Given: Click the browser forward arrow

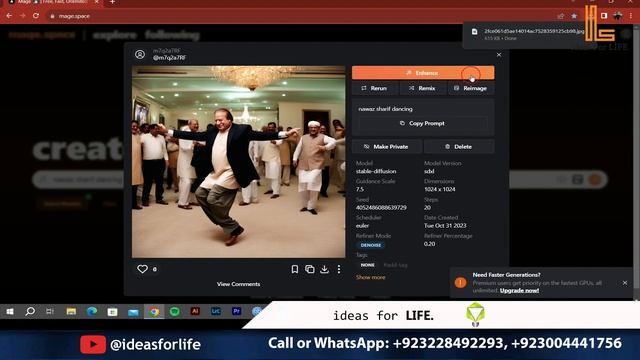Looking at the screenshot, I should point(22,16).
